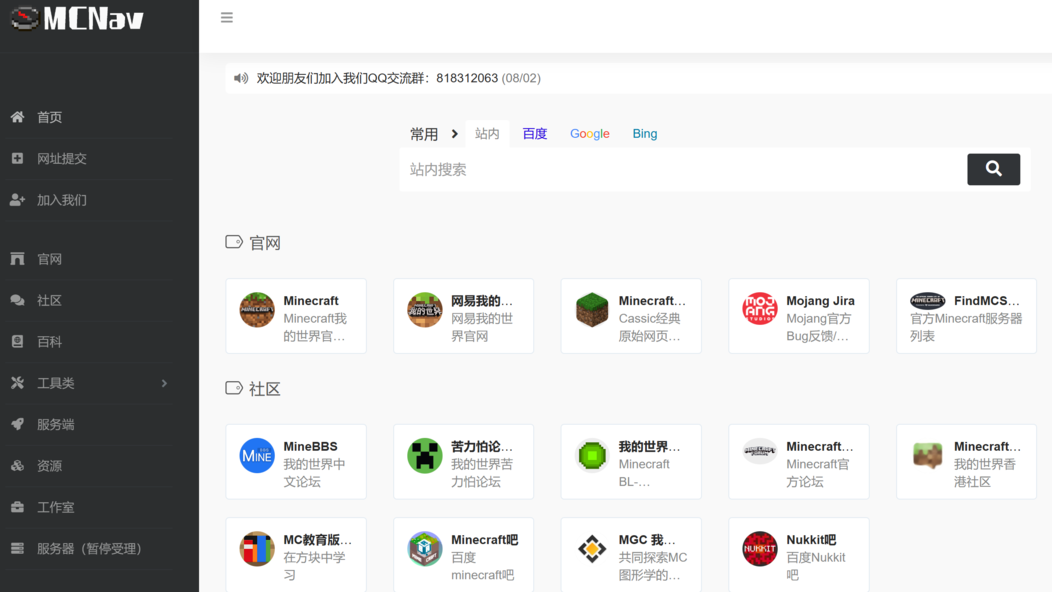Open the 常用 search category

point(424,134)
